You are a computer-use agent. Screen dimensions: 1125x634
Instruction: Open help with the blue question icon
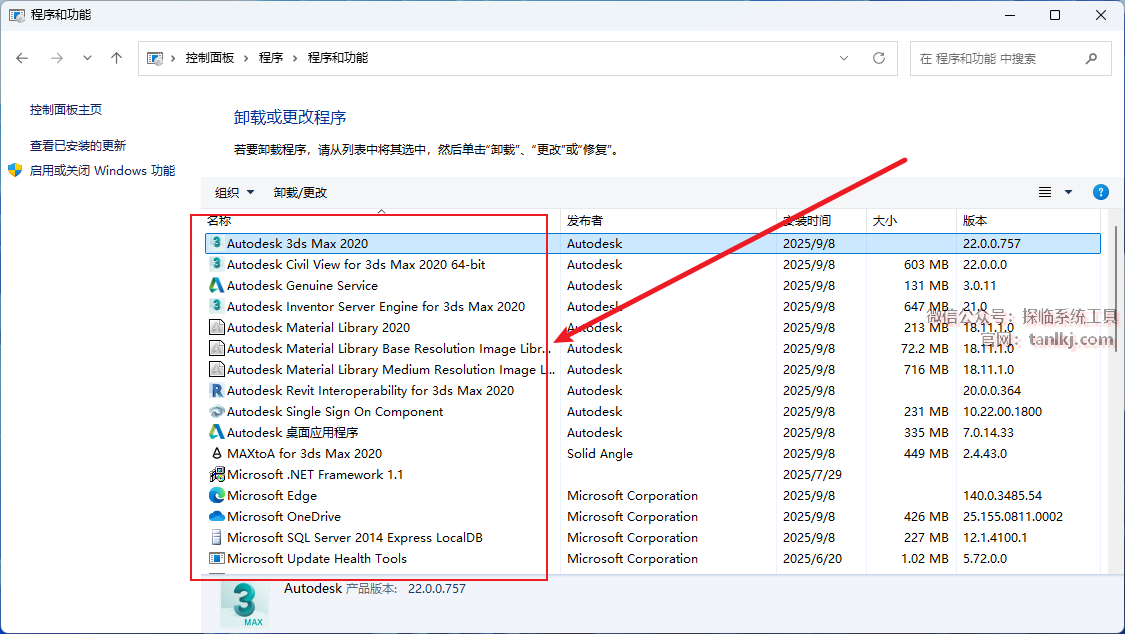pyautogui.click(x=1101, y=192)
